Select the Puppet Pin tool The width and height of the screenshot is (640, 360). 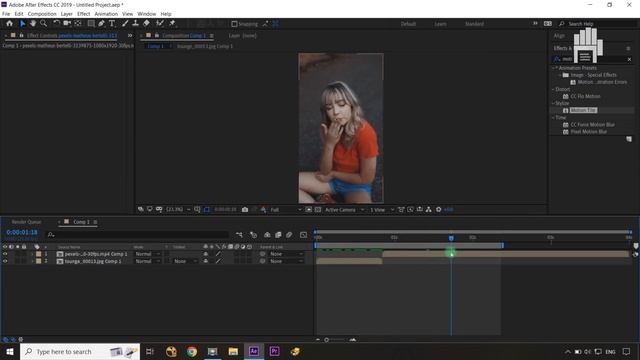coord(172,24)
